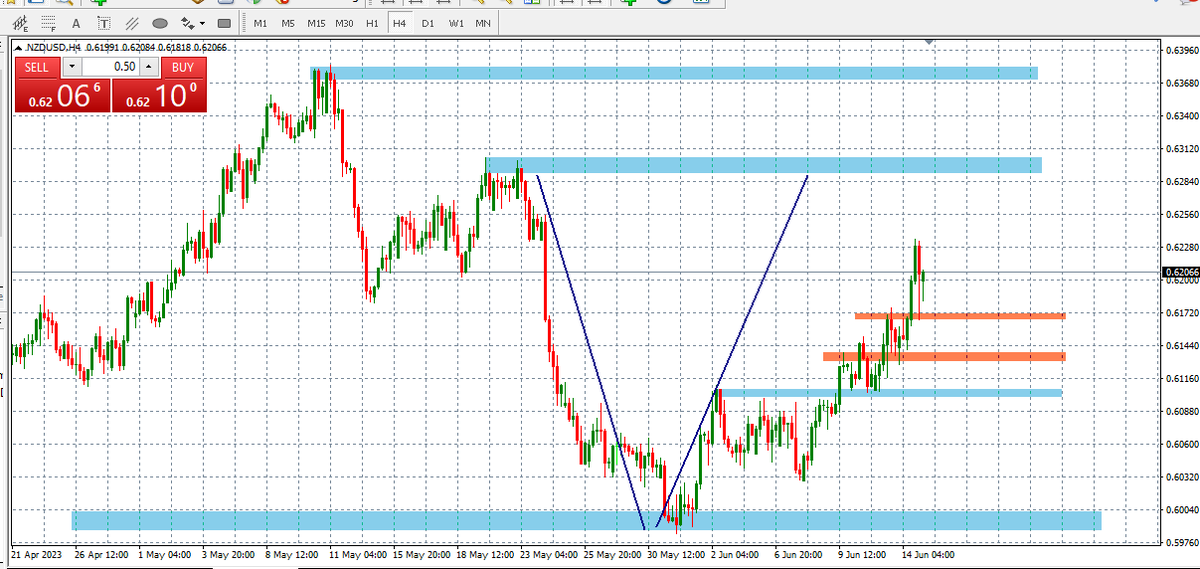
Task: Select the Arrows objects tool
Action: pos(187,23)
